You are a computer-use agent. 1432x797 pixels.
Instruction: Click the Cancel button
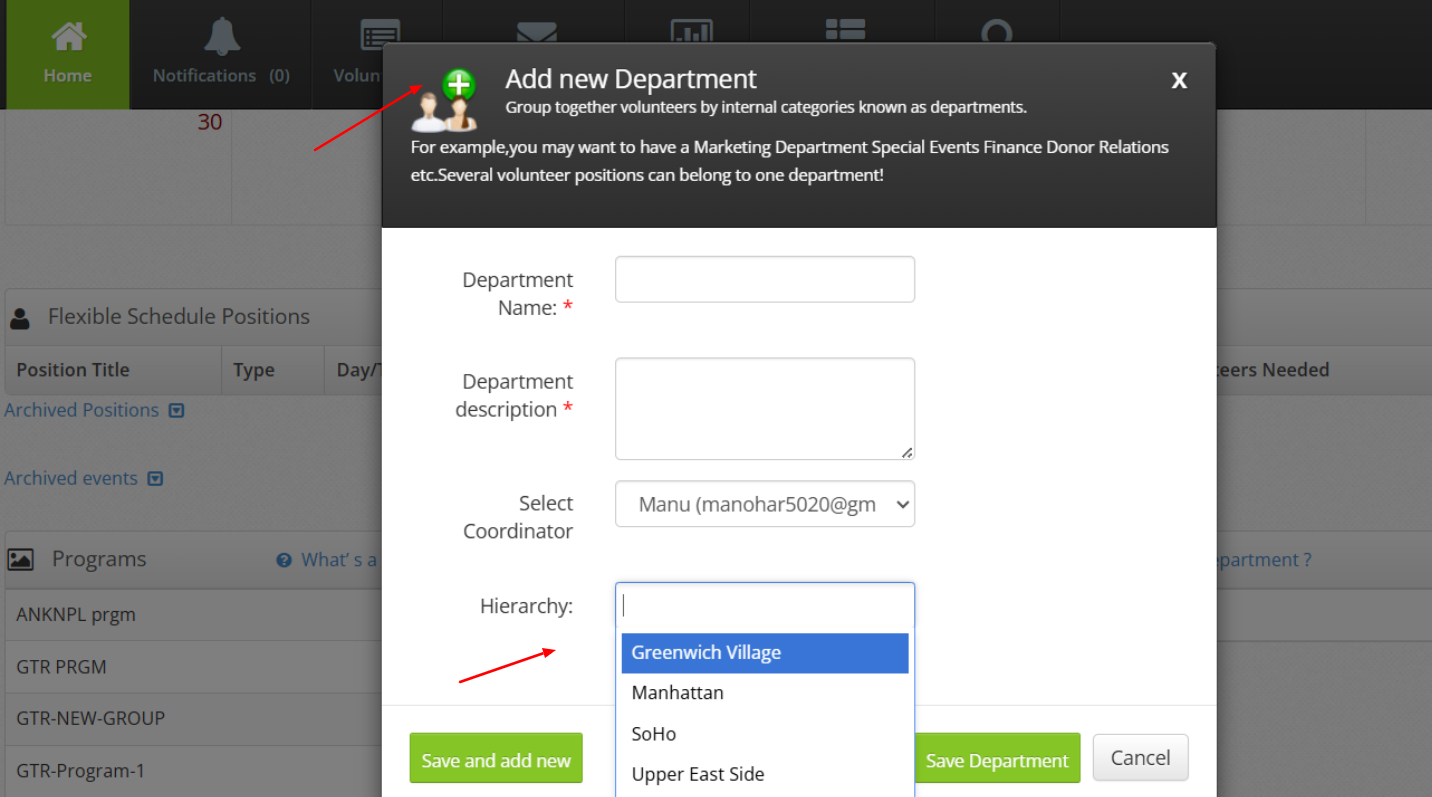click(1140, 758)
